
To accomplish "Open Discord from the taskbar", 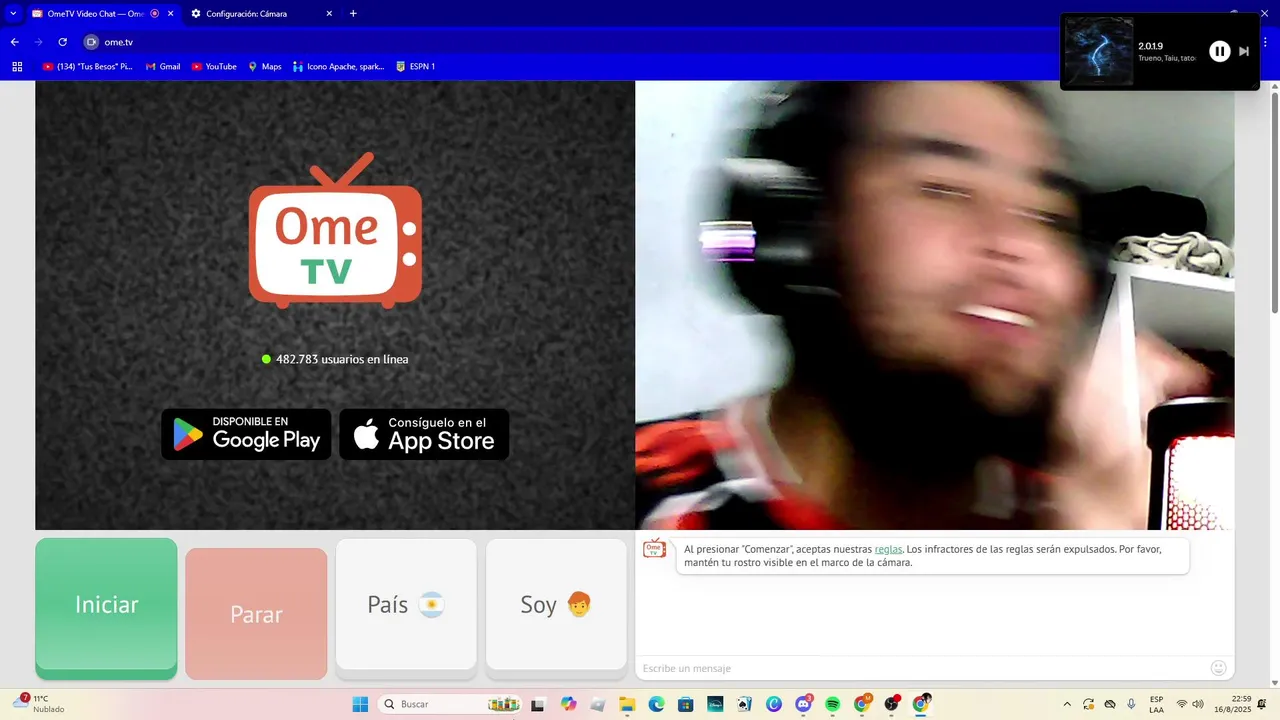I will tap(804, 704).
